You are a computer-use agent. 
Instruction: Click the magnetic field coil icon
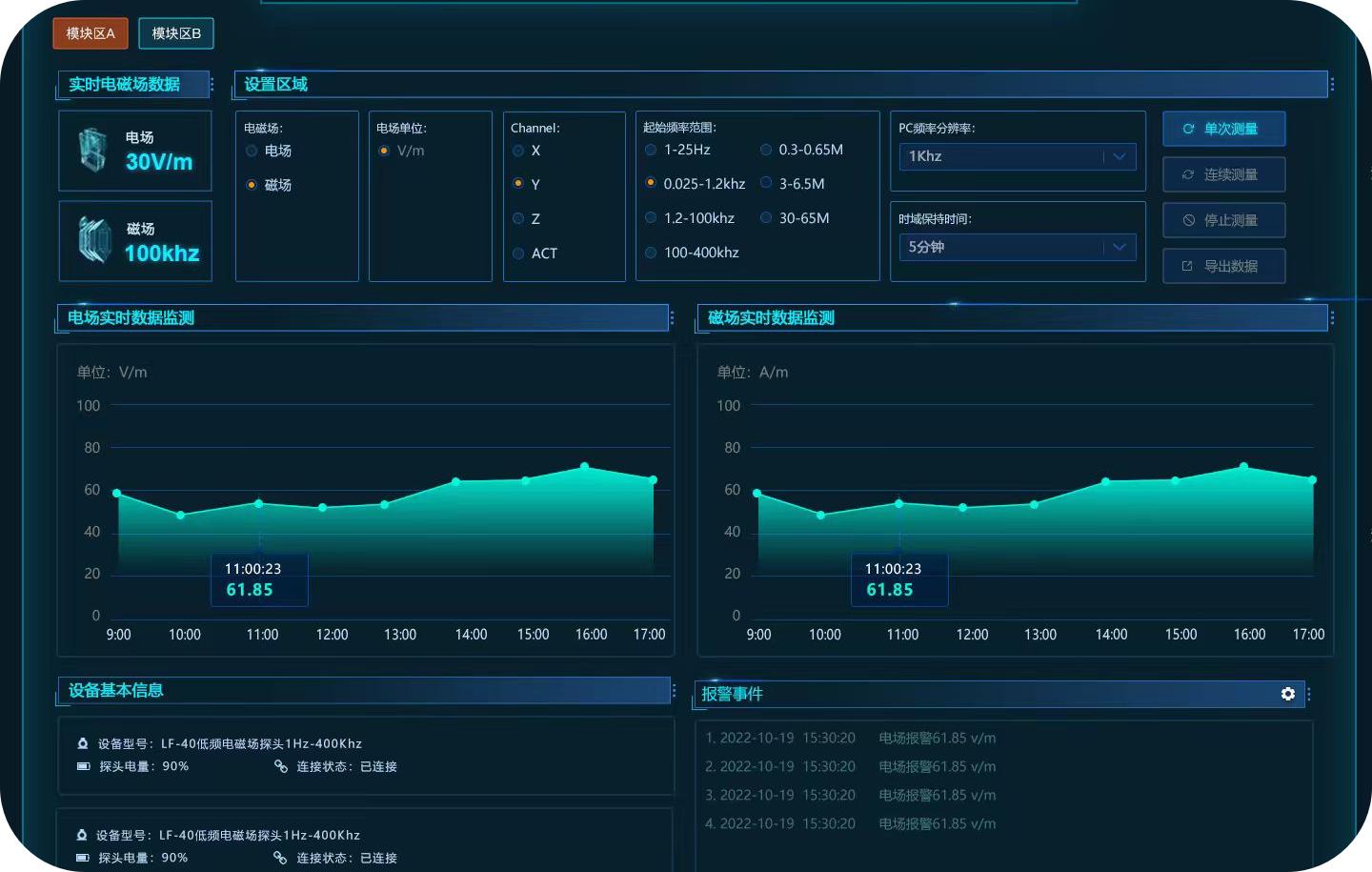93,240
